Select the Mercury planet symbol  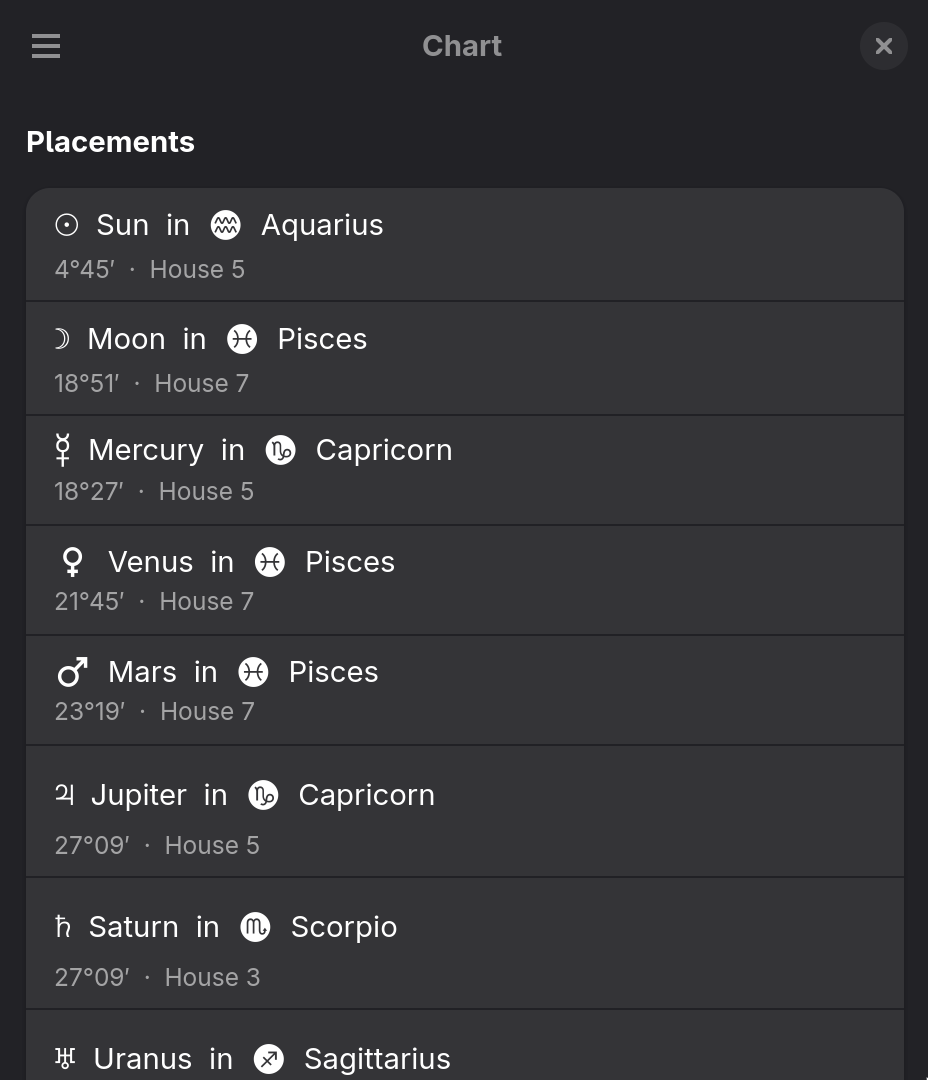pyautogui.click(x=63, y=450)
